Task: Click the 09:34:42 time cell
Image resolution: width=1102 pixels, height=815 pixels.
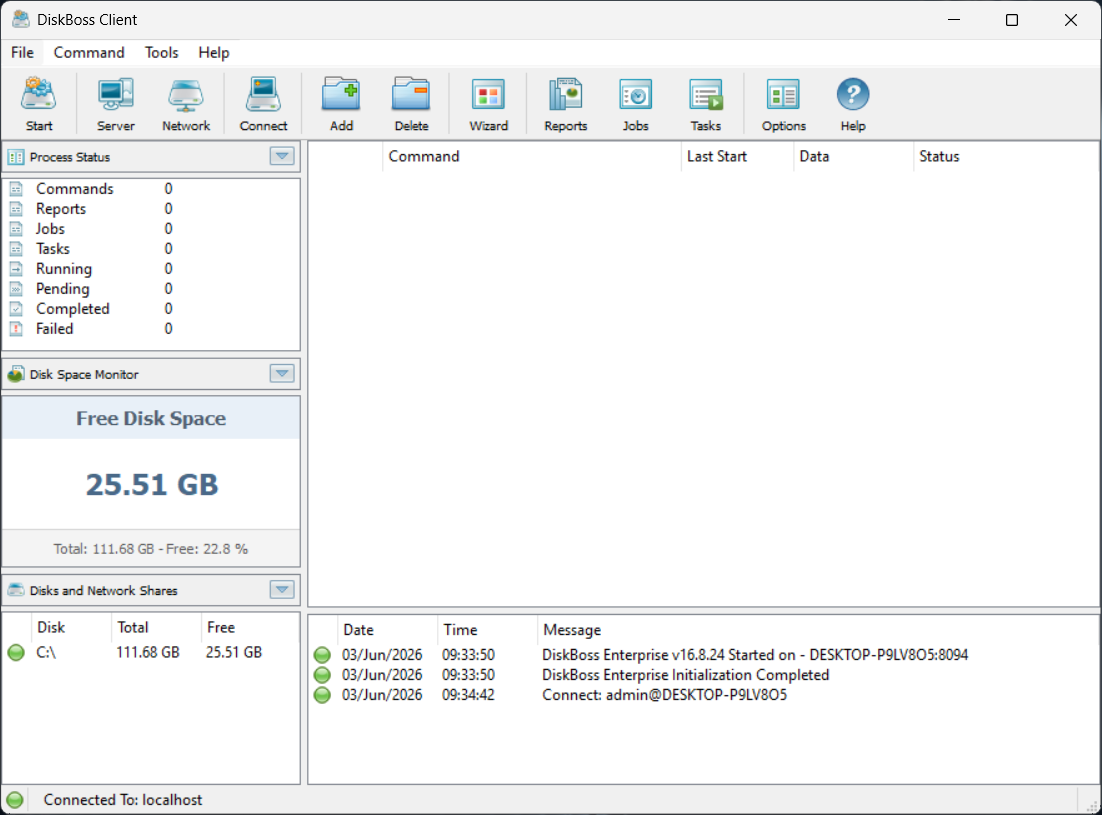Action: click(x=468, y=695)
